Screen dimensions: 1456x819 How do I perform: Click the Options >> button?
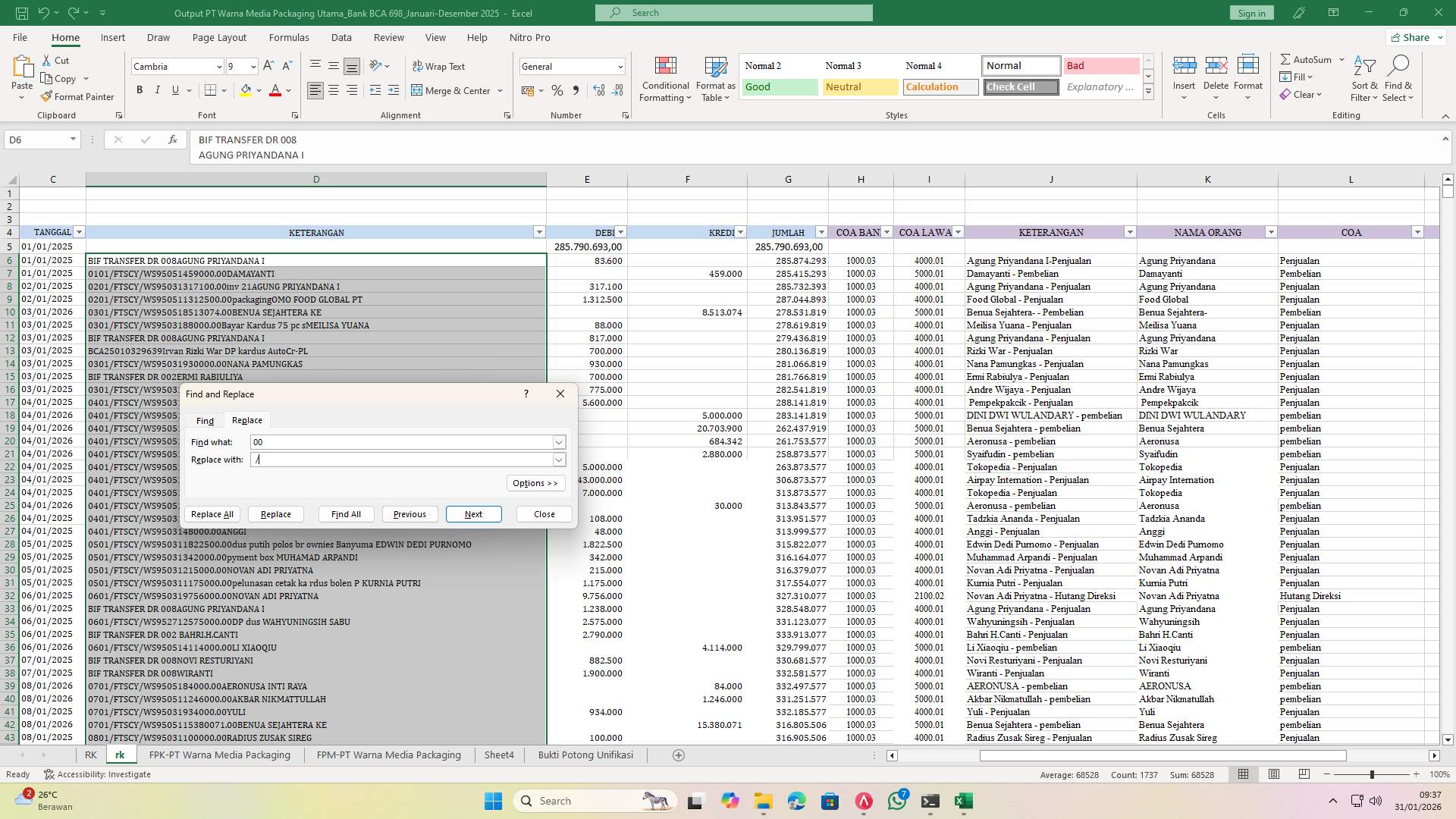[x=535, y=483]
